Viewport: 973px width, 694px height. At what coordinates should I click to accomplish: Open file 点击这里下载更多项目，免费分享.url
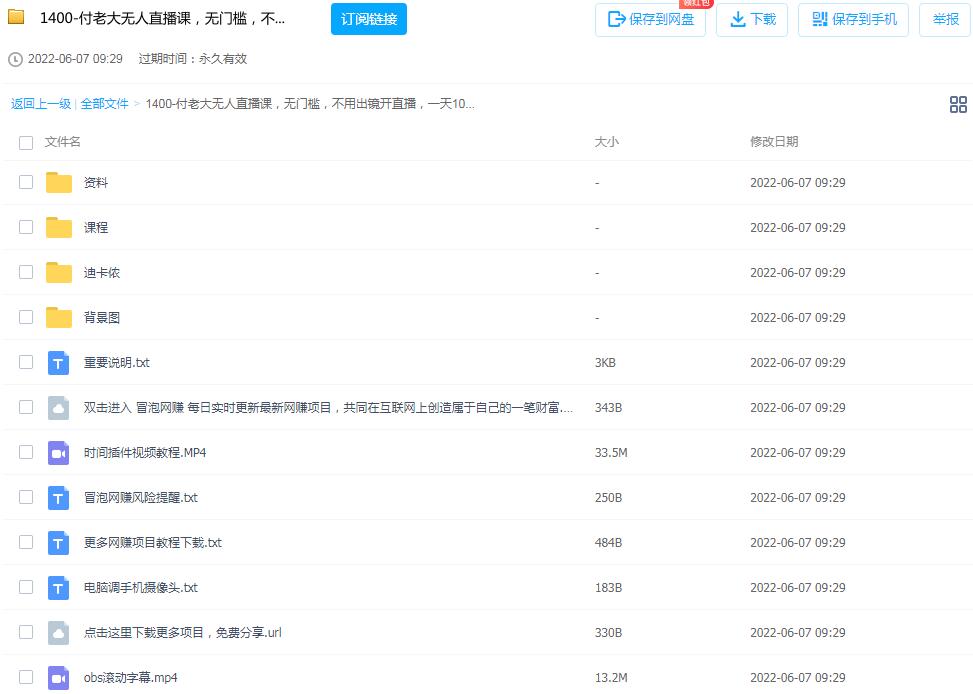pos(183,633)
